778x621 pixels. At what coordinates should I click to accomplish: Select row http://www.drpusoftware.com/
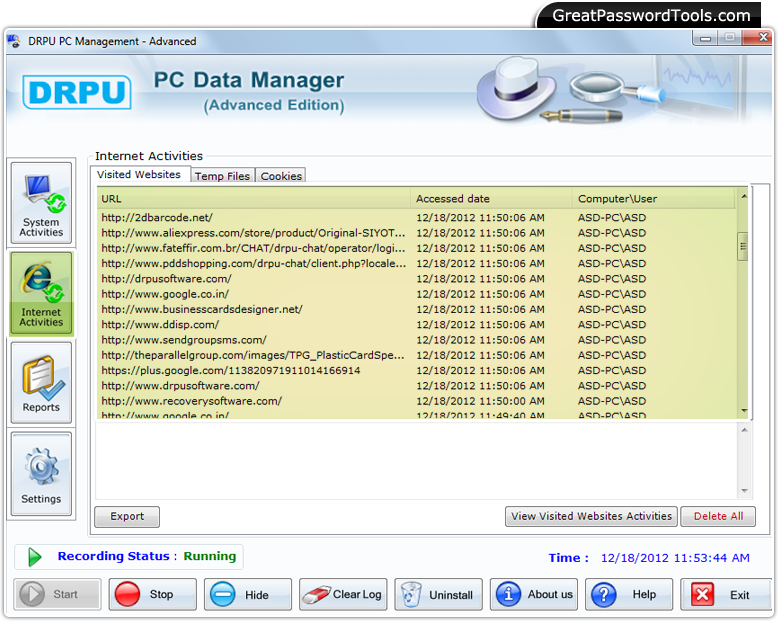point(417,386)
